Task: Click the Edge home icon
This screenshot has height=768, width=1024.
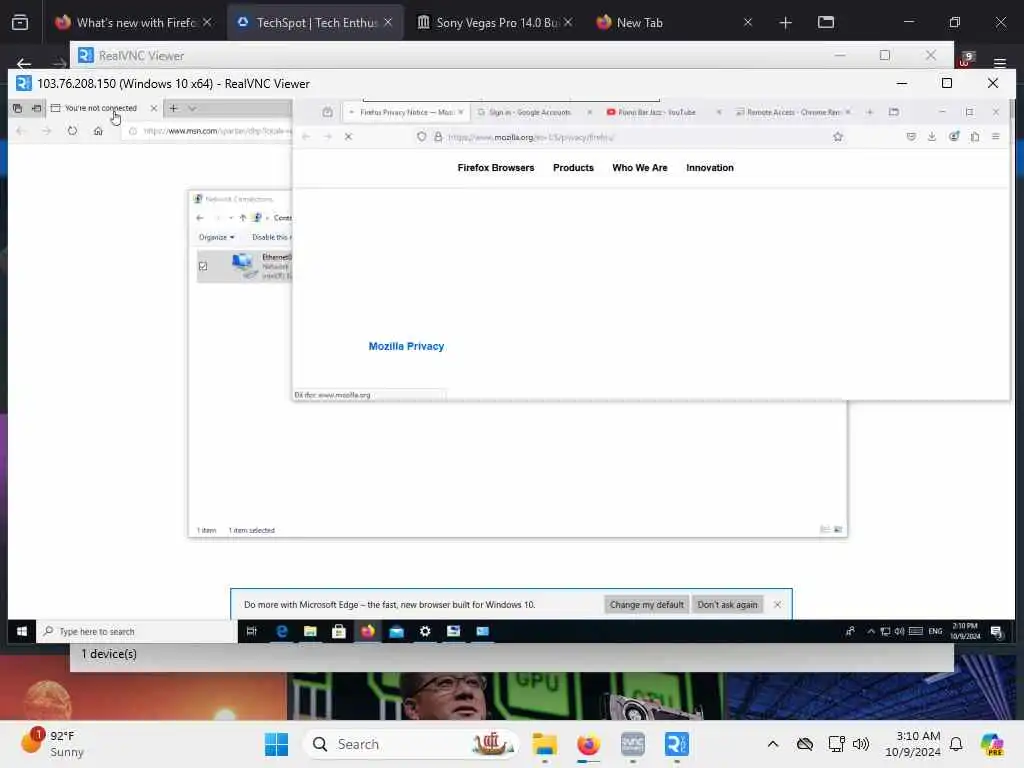Action: 98,131
